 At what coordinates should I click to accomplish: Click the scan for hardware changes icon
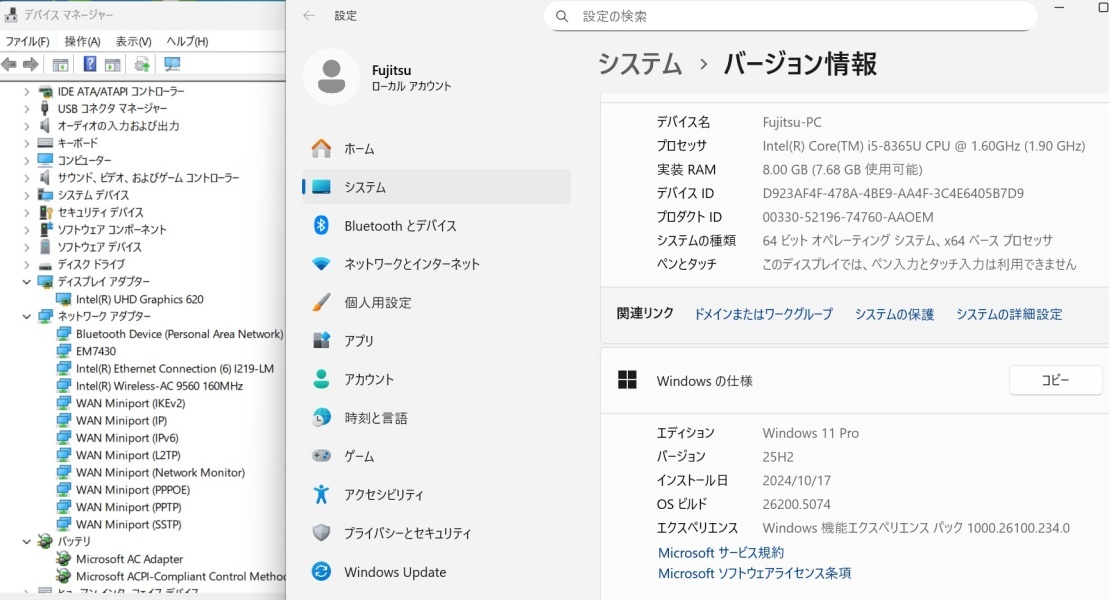[172, 65]
